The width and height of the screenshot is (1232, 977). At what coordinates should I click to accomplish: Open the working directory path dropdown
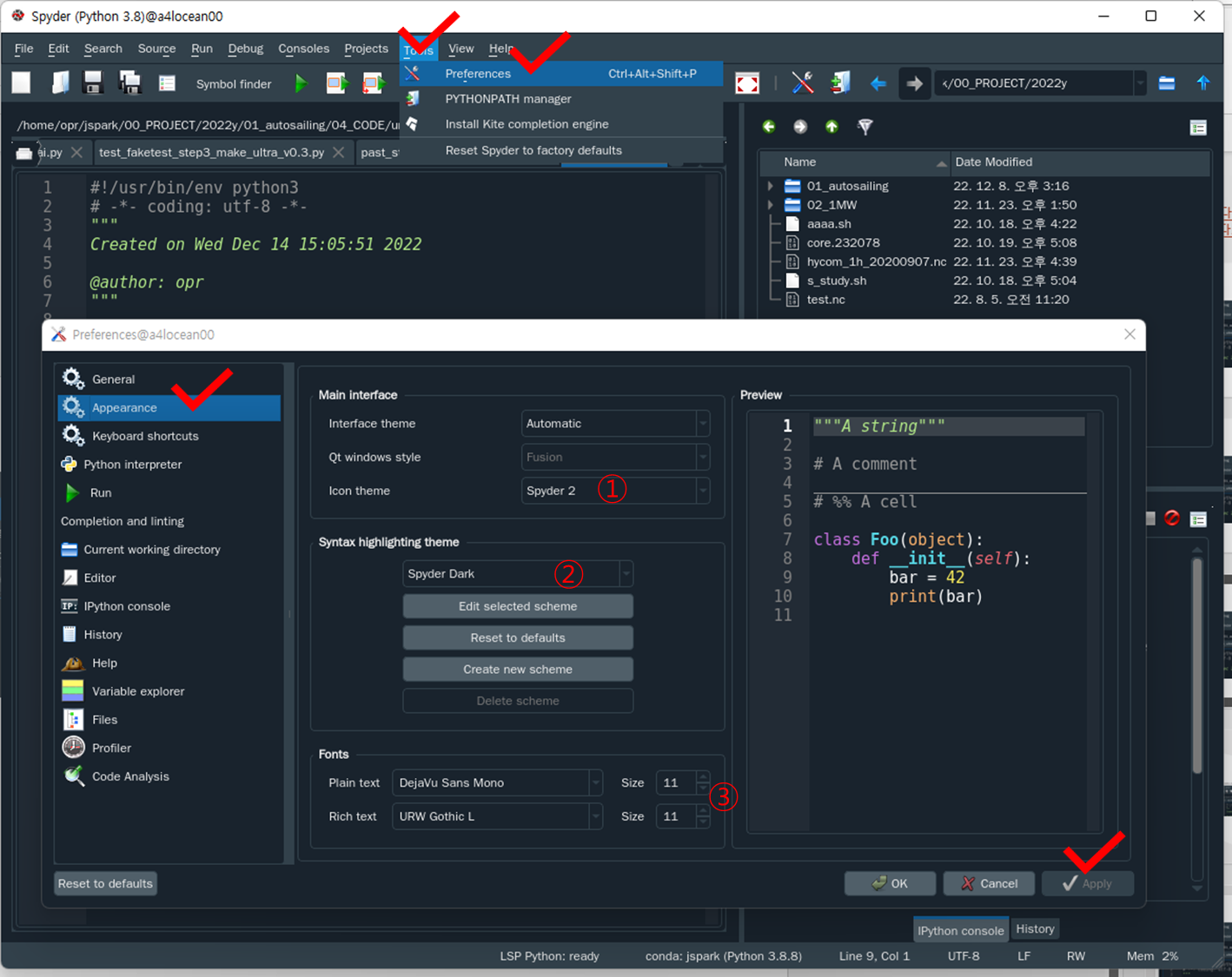[x=1139, y=83]
